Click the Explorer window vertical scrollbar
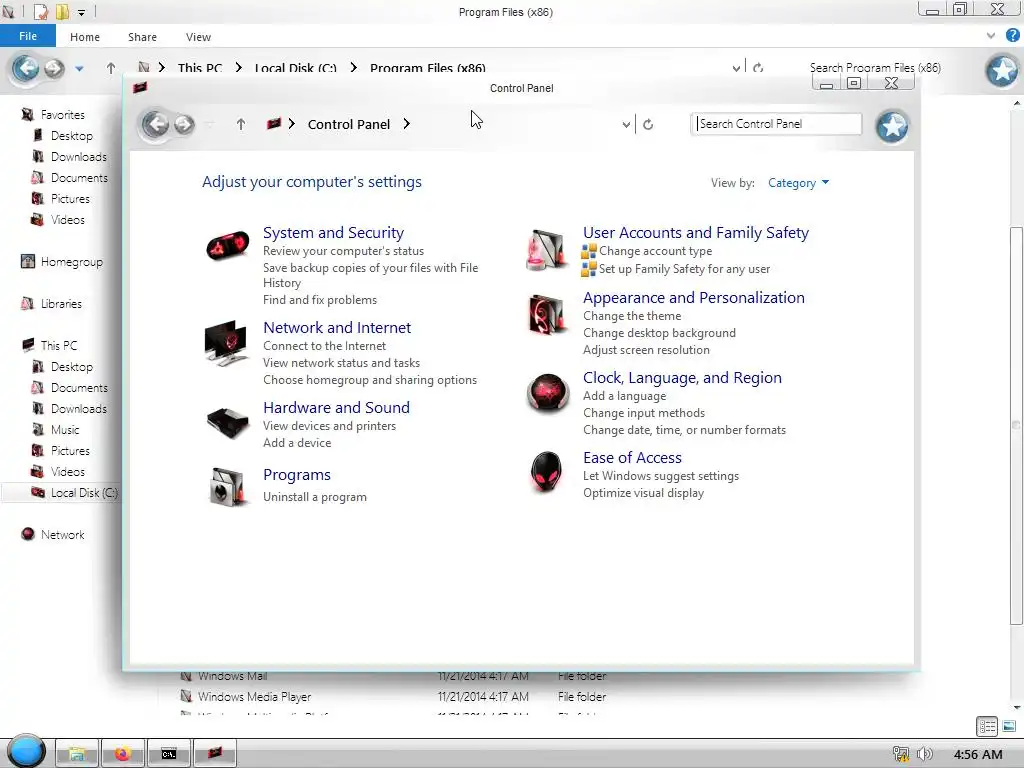Screen dimensions: 1024x768 coord(1016,426)
